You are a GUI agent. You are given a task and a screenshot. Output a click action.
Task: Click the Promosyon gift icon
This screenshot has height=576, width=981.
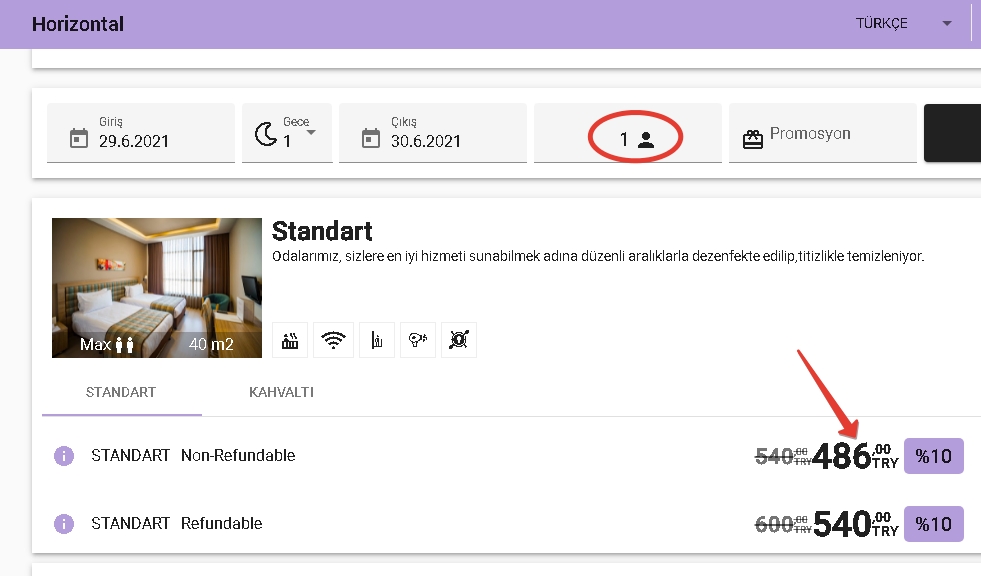[752, 139]
